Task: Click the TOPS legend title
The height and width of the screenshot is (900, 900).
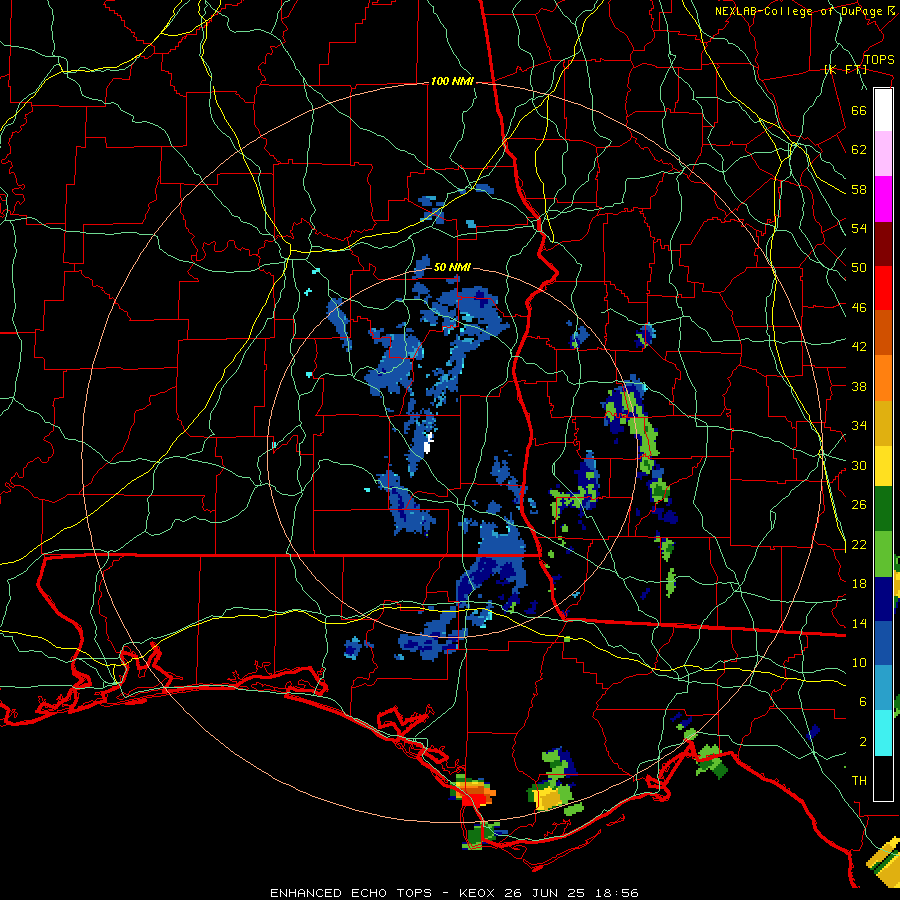Action: pos(879,59)
